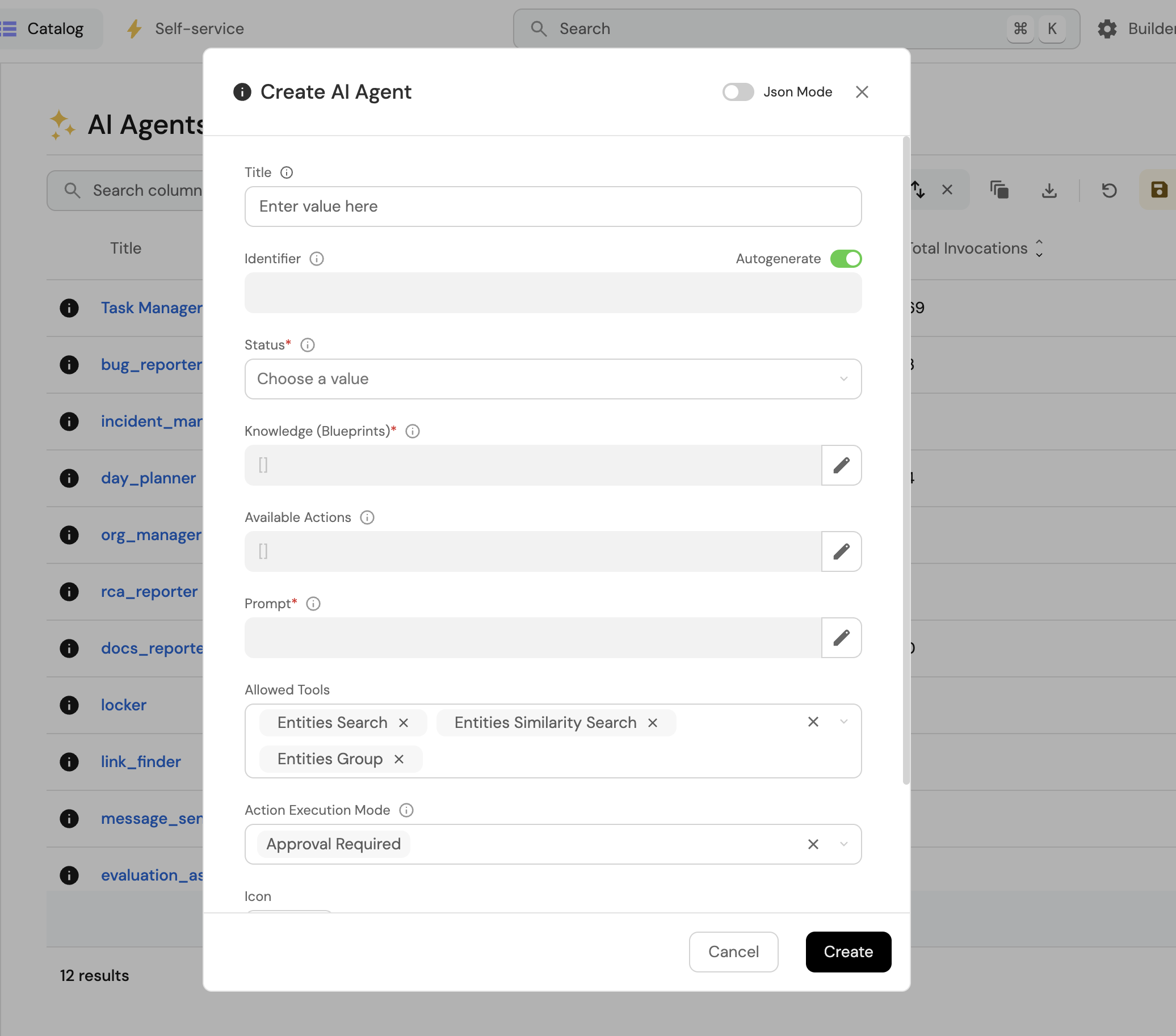The image size is (1176, 1036).
Task: Click the Cancel button
Action: (x=733, y=951)
